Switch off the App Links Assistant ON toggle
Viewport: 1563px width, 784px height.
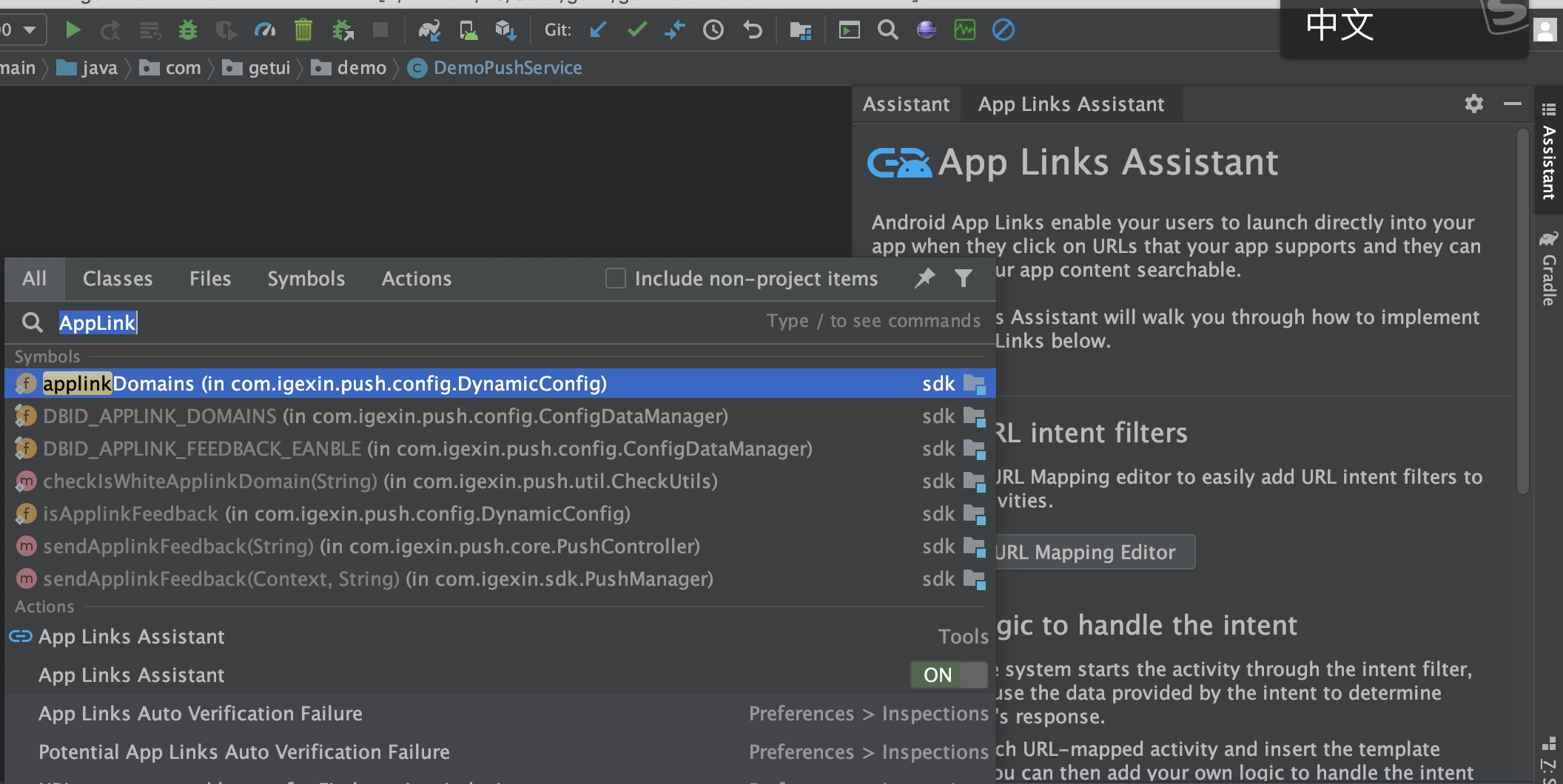tap(949, 675)
